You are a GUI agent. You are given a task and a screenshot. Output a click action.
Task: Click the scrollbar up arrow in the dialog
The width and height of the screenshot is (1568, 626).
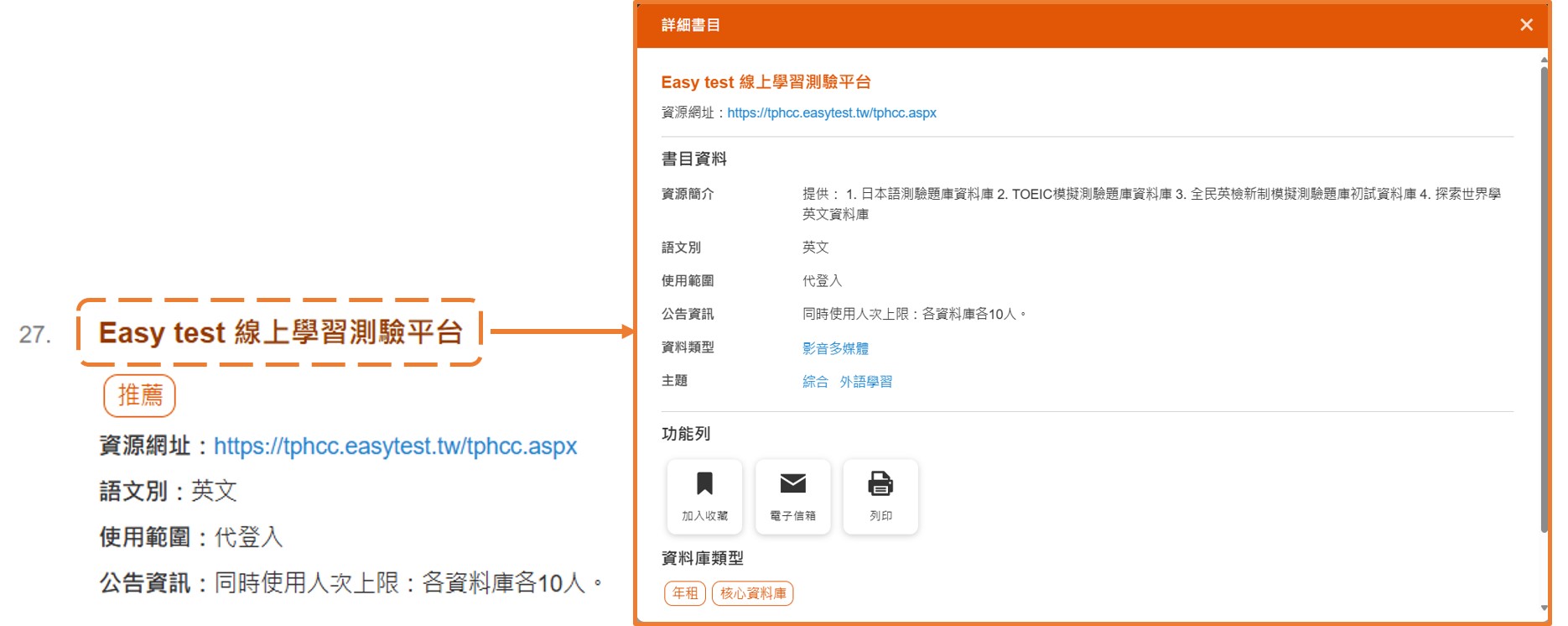click(x=1544, y=60)
